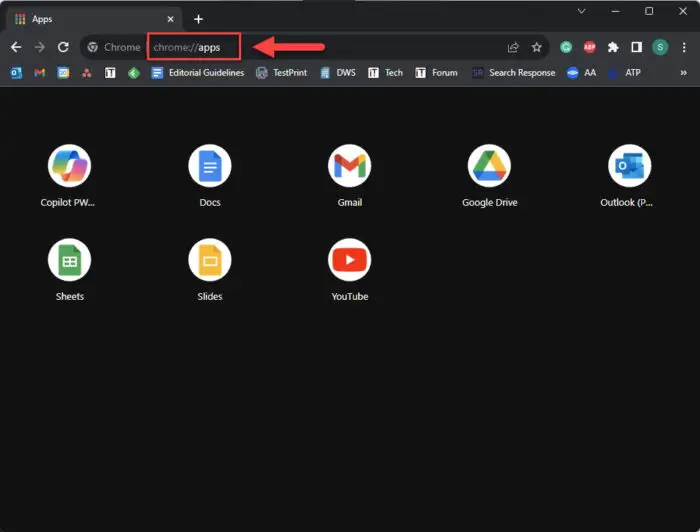The height and width of the screenshot is (532, 700).
Task: Open a new tab
Action: [199, 19]
